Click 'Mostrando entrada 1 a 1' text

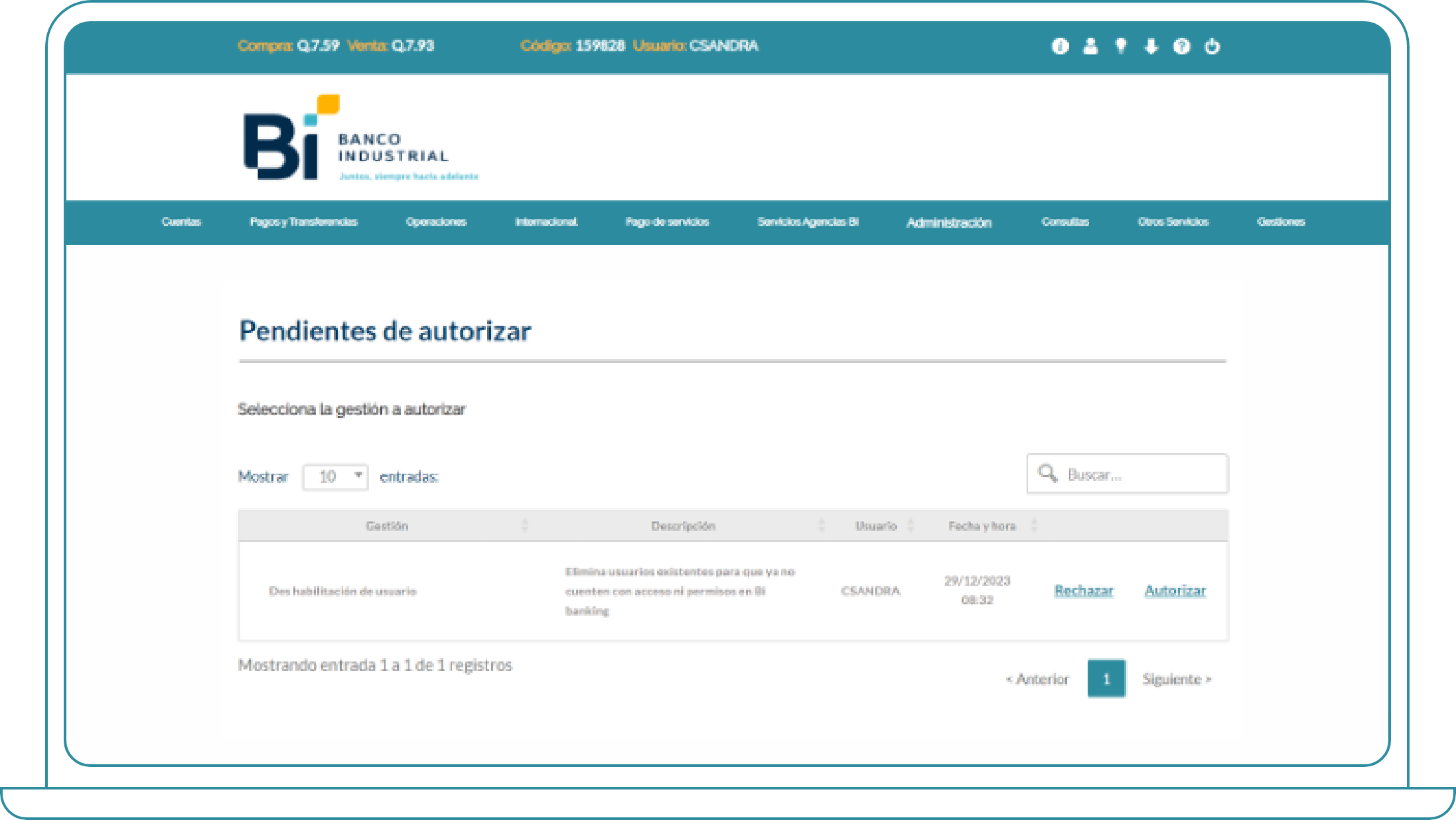click(375, 665)
